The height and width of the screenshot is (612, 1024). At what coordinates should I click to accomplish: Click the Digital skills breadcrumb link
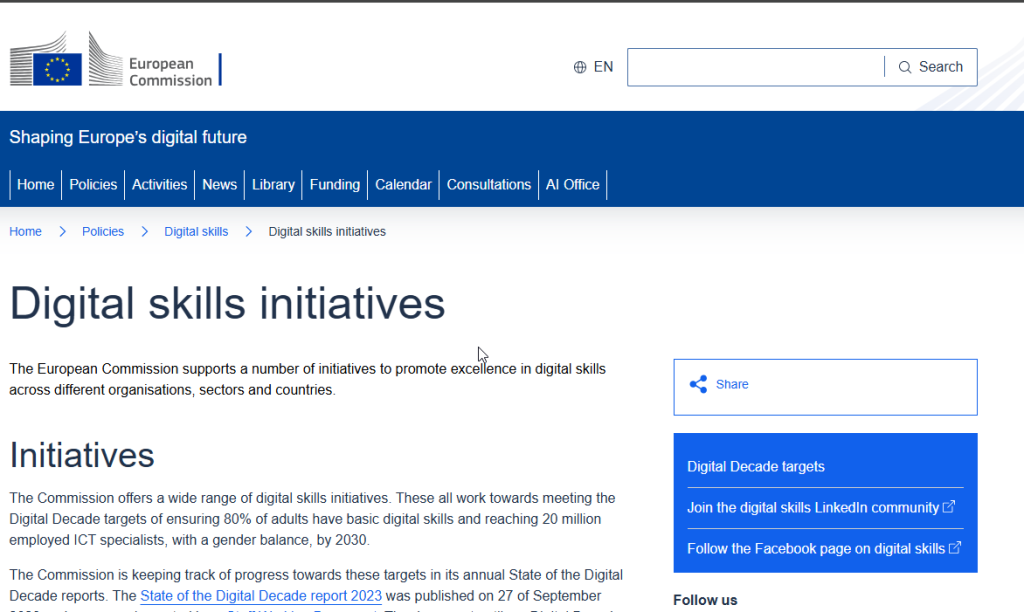(x=196, y=232)
